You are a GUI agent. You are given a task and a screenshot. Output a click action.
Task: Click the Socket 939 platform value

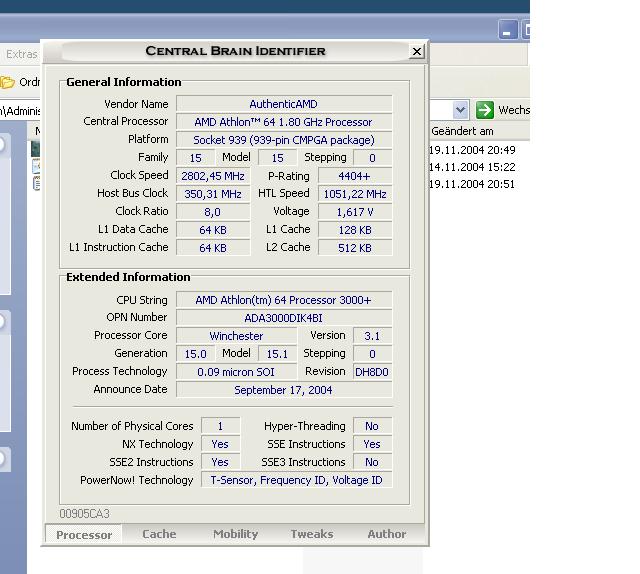pos(284,140)
